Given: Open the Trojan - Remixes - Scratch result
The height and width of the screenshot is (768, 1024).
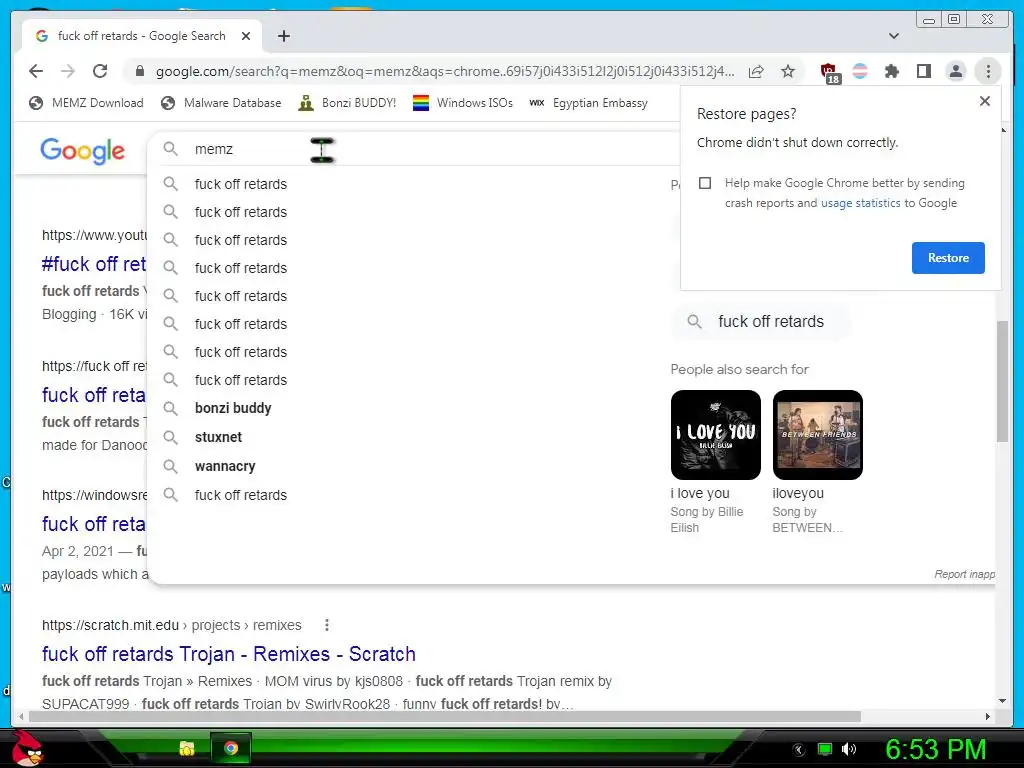Looking at the screenshot, I should coord(229,654).
